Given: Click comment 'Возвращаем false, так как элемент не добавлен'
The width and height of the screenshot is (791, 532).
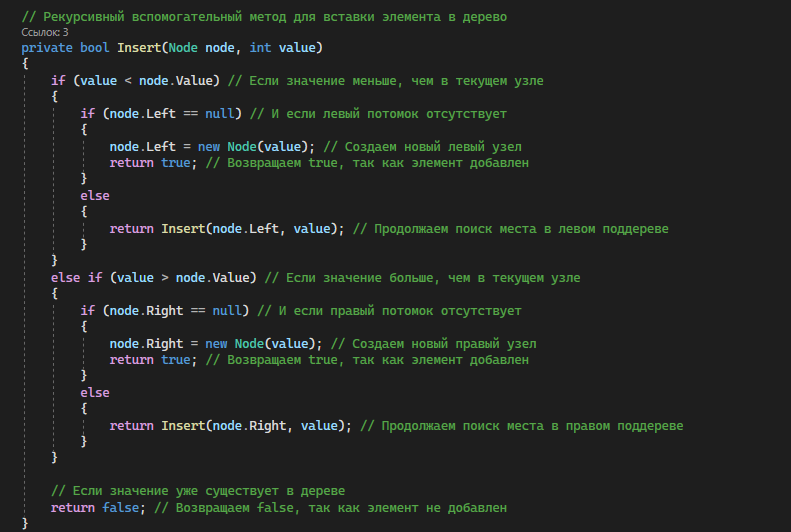Looking at the screenshot, I should (341, 508).
